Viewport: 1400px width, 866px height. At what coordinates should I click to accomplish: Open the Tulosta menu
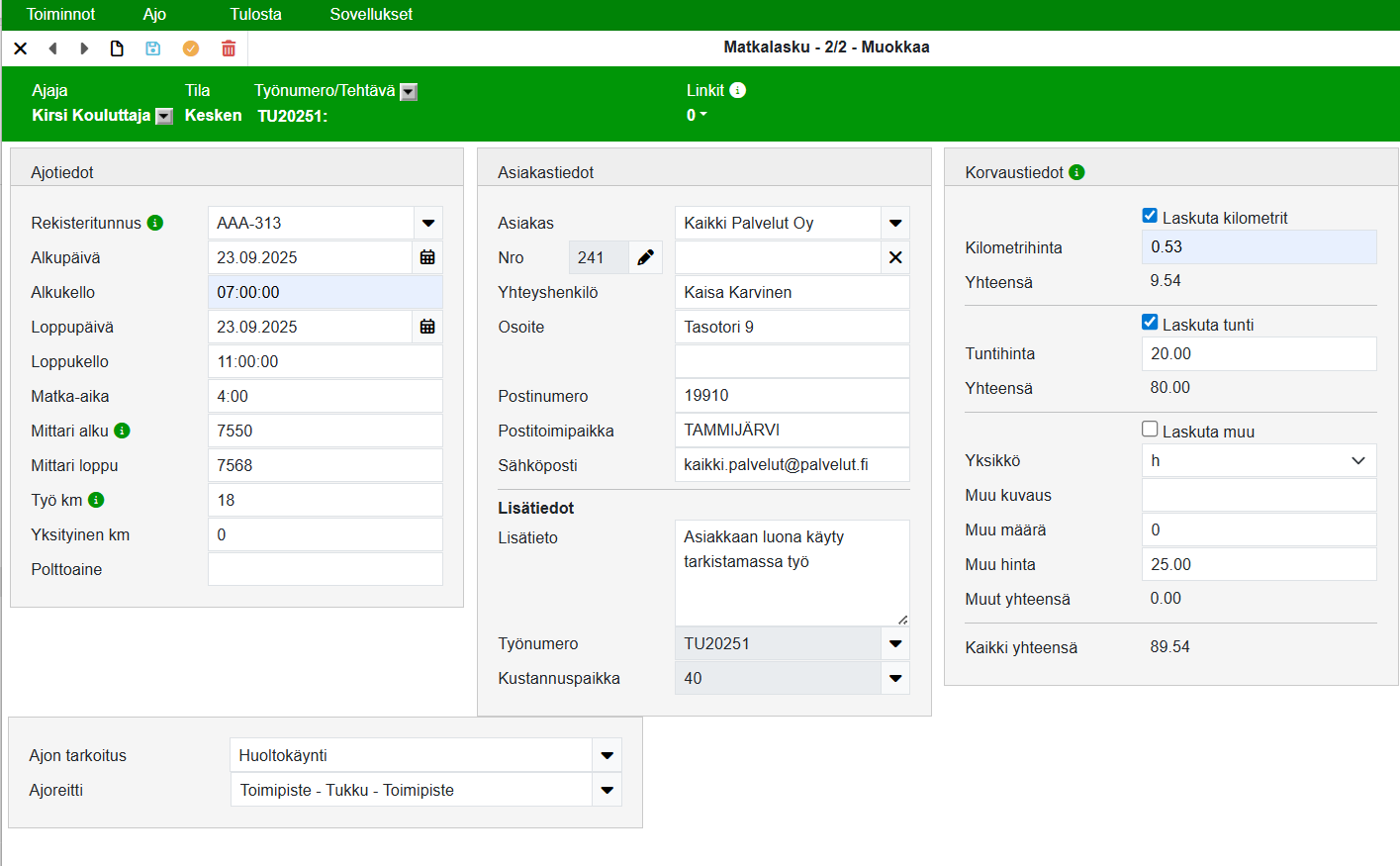255,15
